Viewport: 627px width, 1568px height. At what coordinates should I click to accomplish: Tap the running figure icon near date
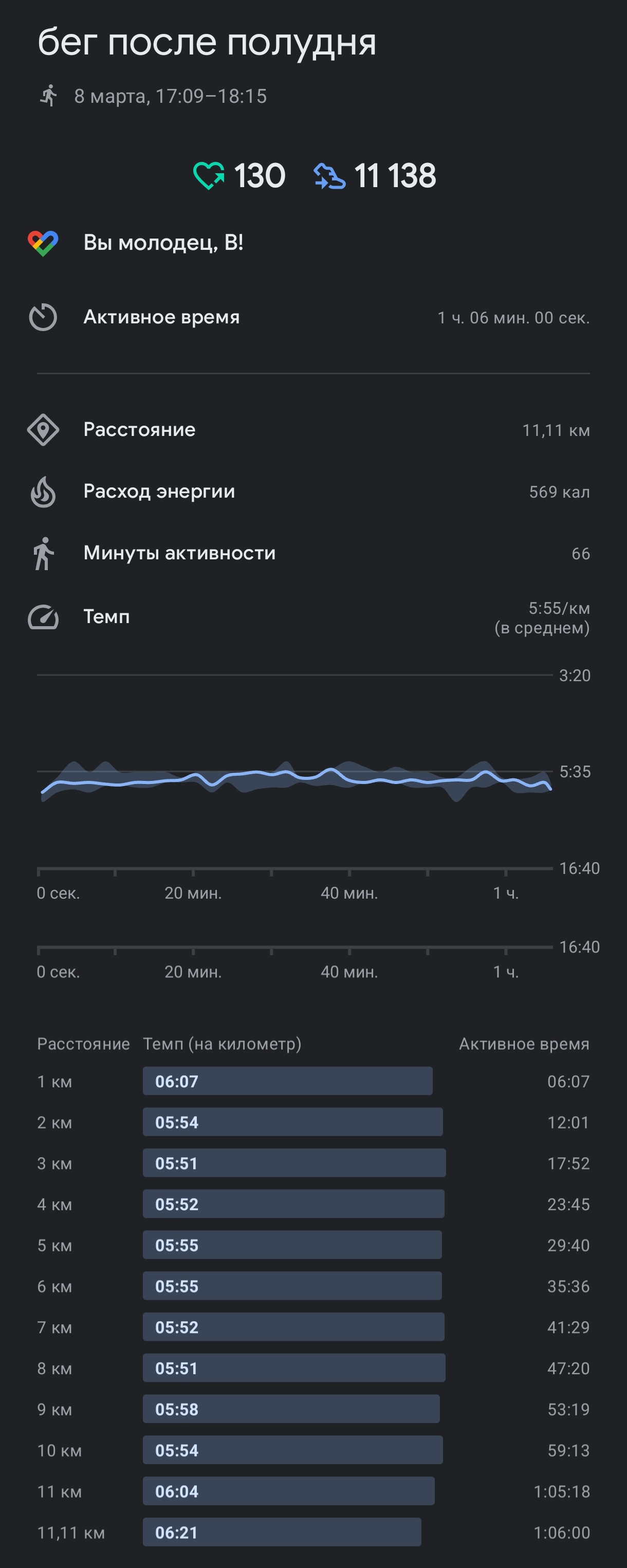(48, 96)
